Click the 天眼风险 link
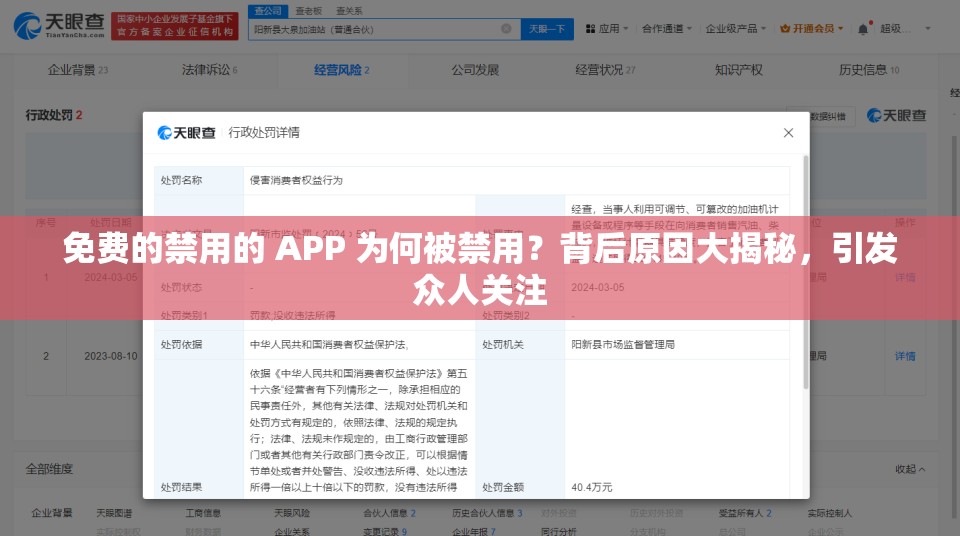This screenshot has width=960, height=536. (x=292, y=513)
